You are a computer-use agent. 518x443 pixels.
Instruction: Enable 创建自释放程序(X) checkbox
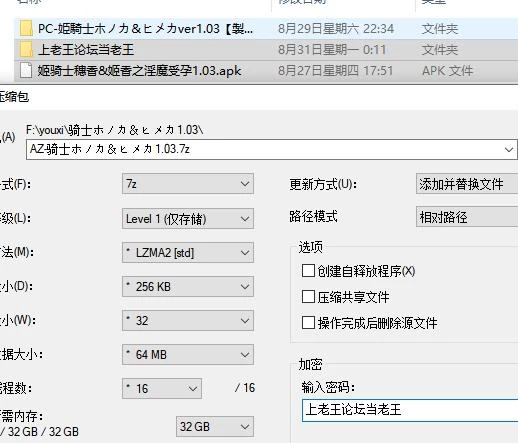pyautogui.click(x=308, y=271)
